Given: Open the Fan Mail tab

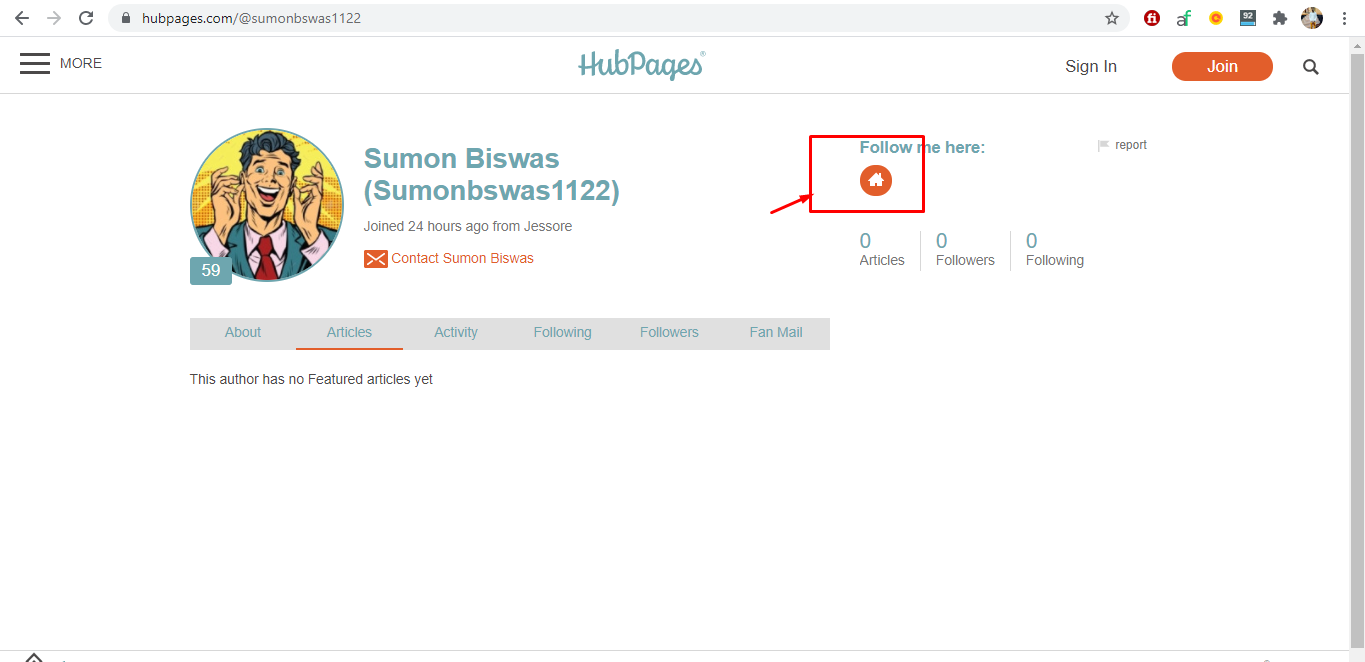Looking at the screenshot, I should [x=776, y=333].
